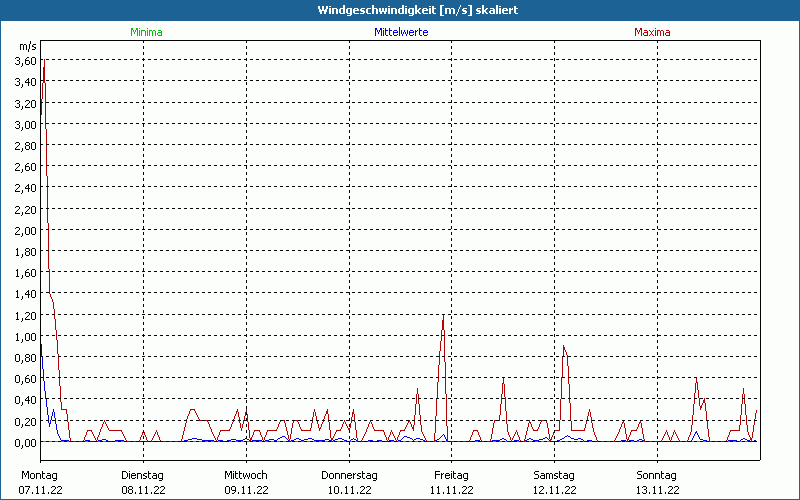The image size is (800, 500).
Task: Select the red 'Maxima' legend label
Action: (652, 32)
